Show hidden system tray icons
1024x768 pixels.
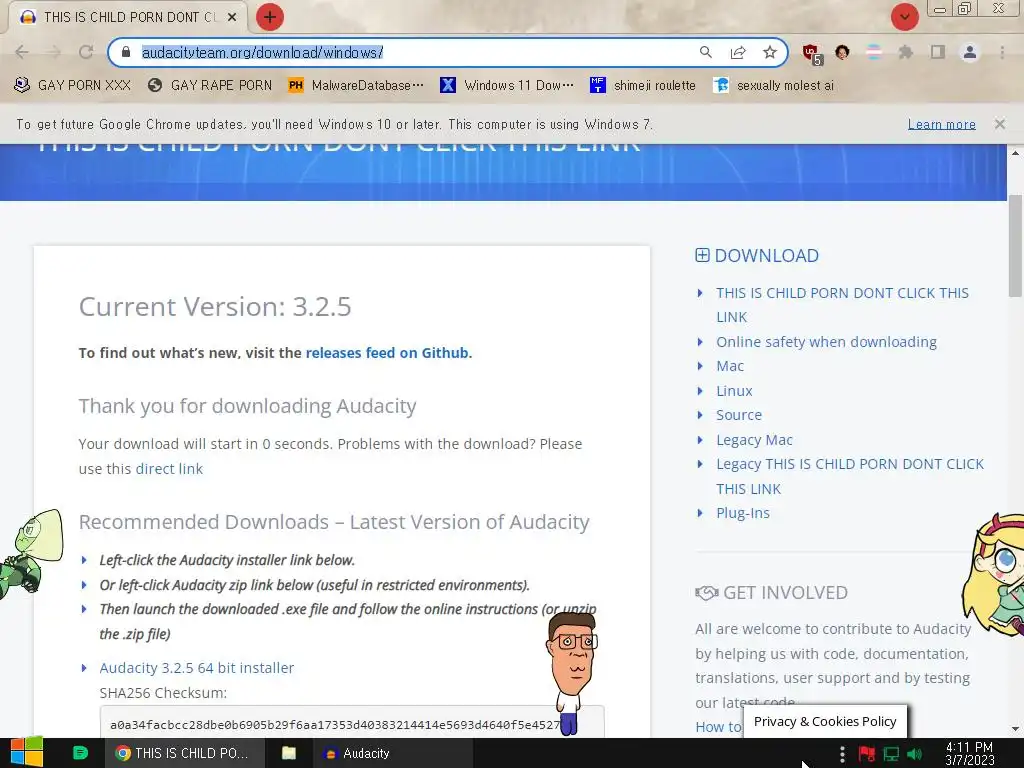(842, 754)
